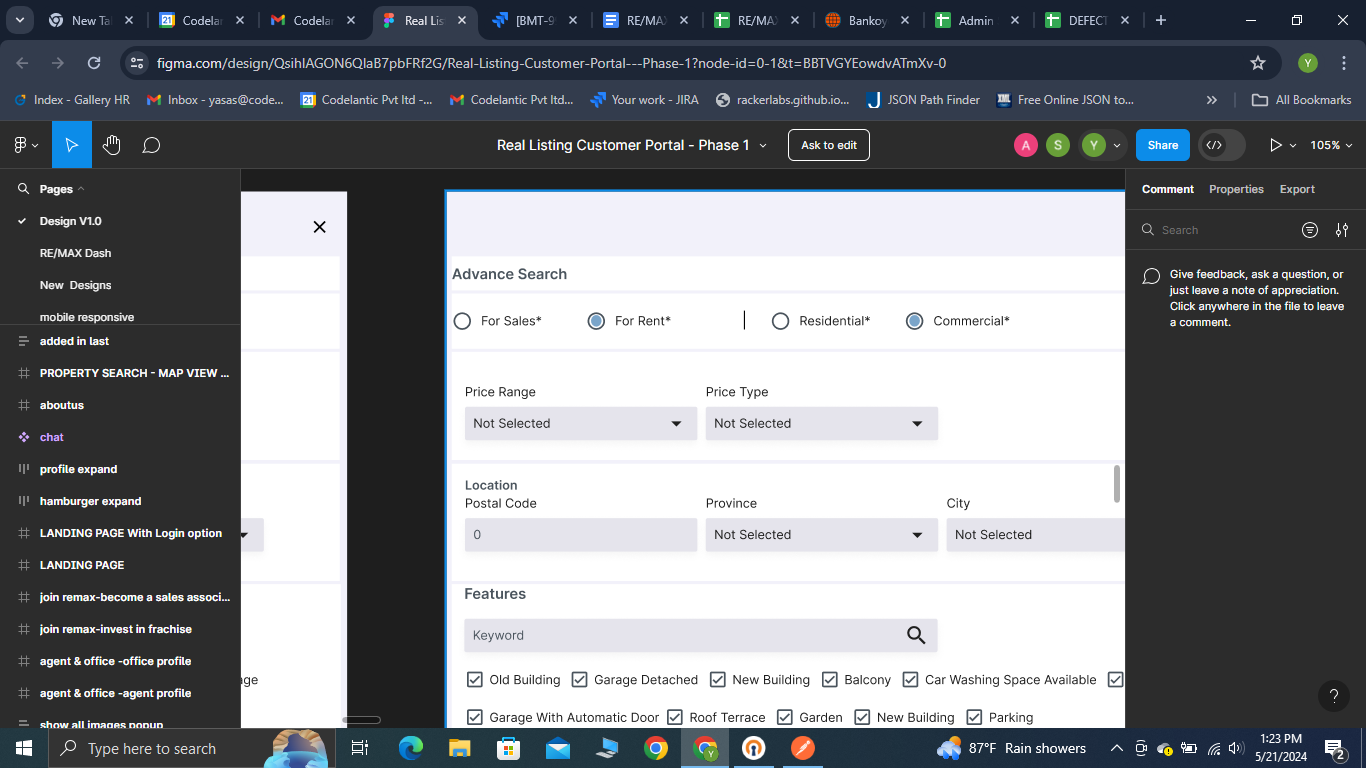Select the For Rent radio button
The width and height of the screenshot is (1366, 768).
[596, 321]
